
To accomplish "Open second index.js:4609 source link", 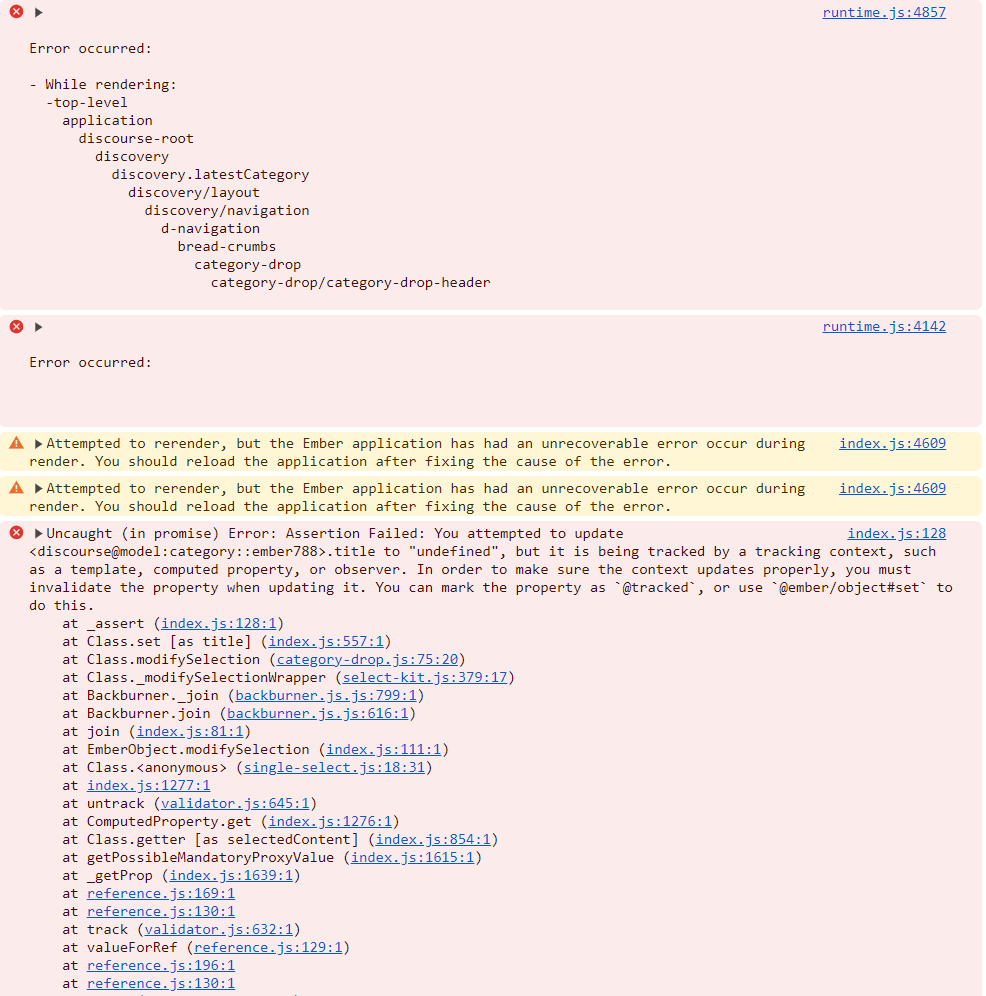I will (892, 488).
